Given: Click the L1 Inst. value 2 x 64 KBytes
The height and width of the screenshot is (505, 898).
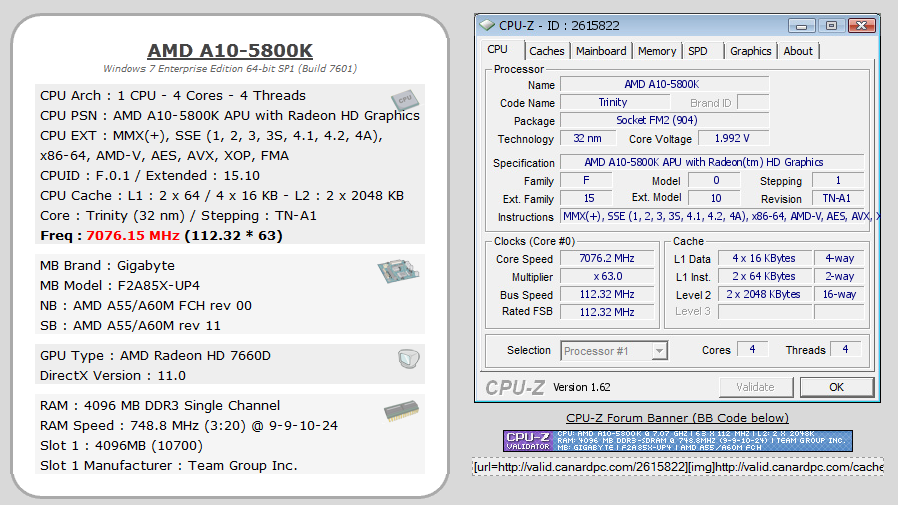Looking at the screenshot, I should point(764,277).
